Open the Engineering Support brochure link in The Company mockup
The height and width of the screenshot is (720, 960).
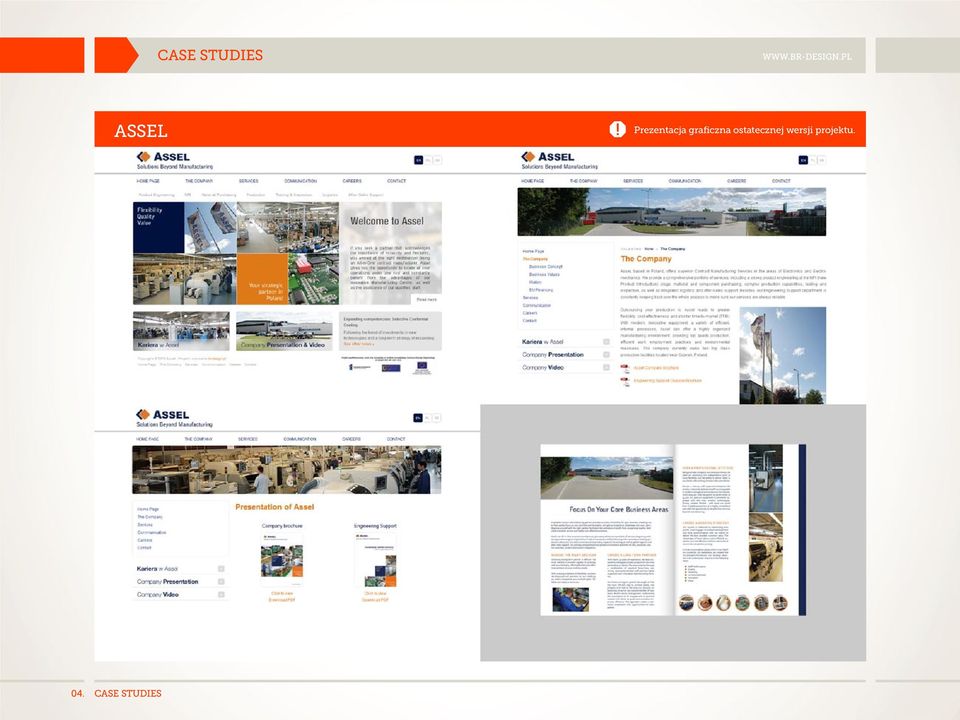click(x=667, y=381)
